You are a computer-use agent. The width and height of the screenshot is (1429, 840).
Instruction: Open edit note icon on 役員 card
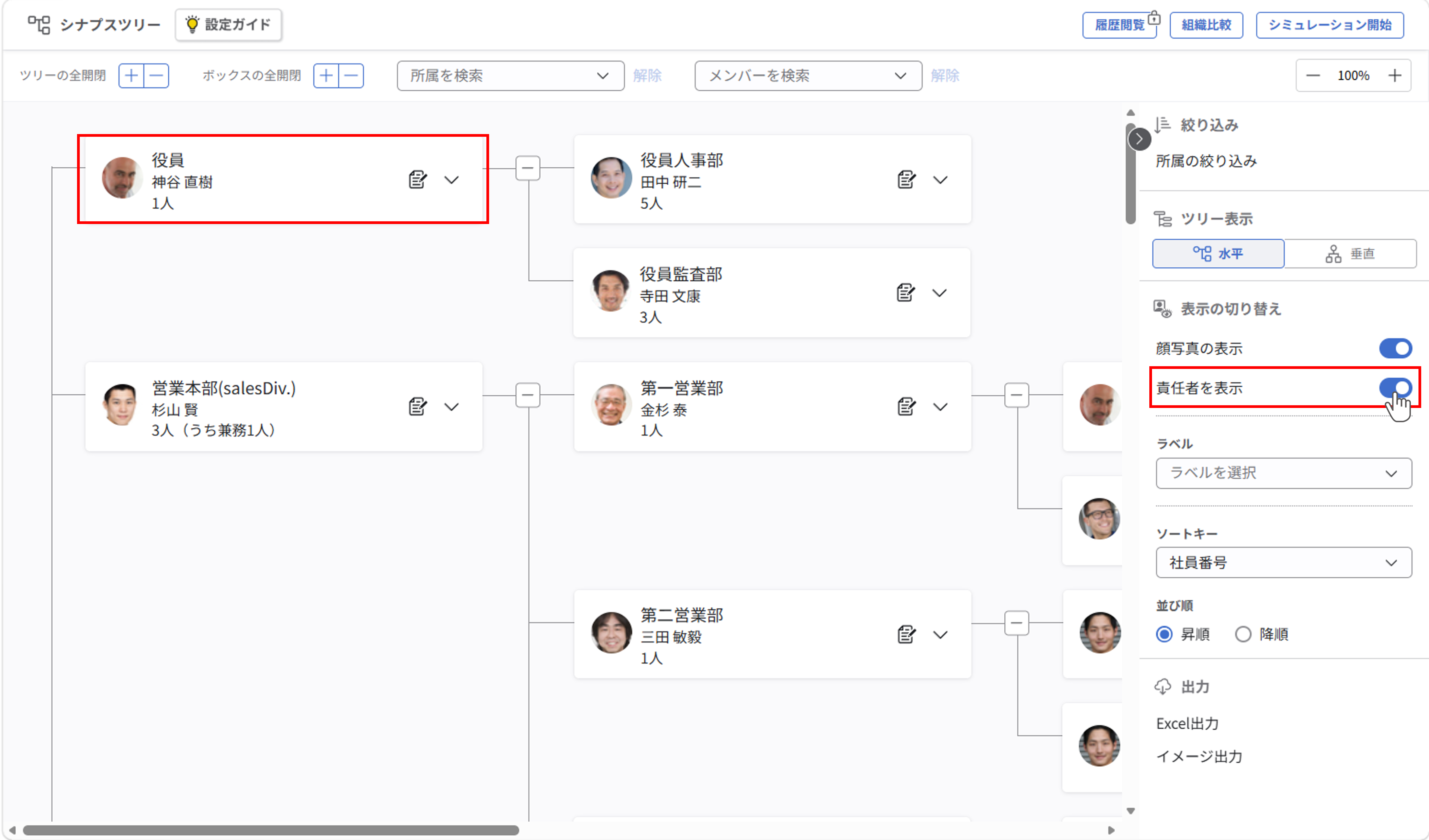[x=417, y=180]
